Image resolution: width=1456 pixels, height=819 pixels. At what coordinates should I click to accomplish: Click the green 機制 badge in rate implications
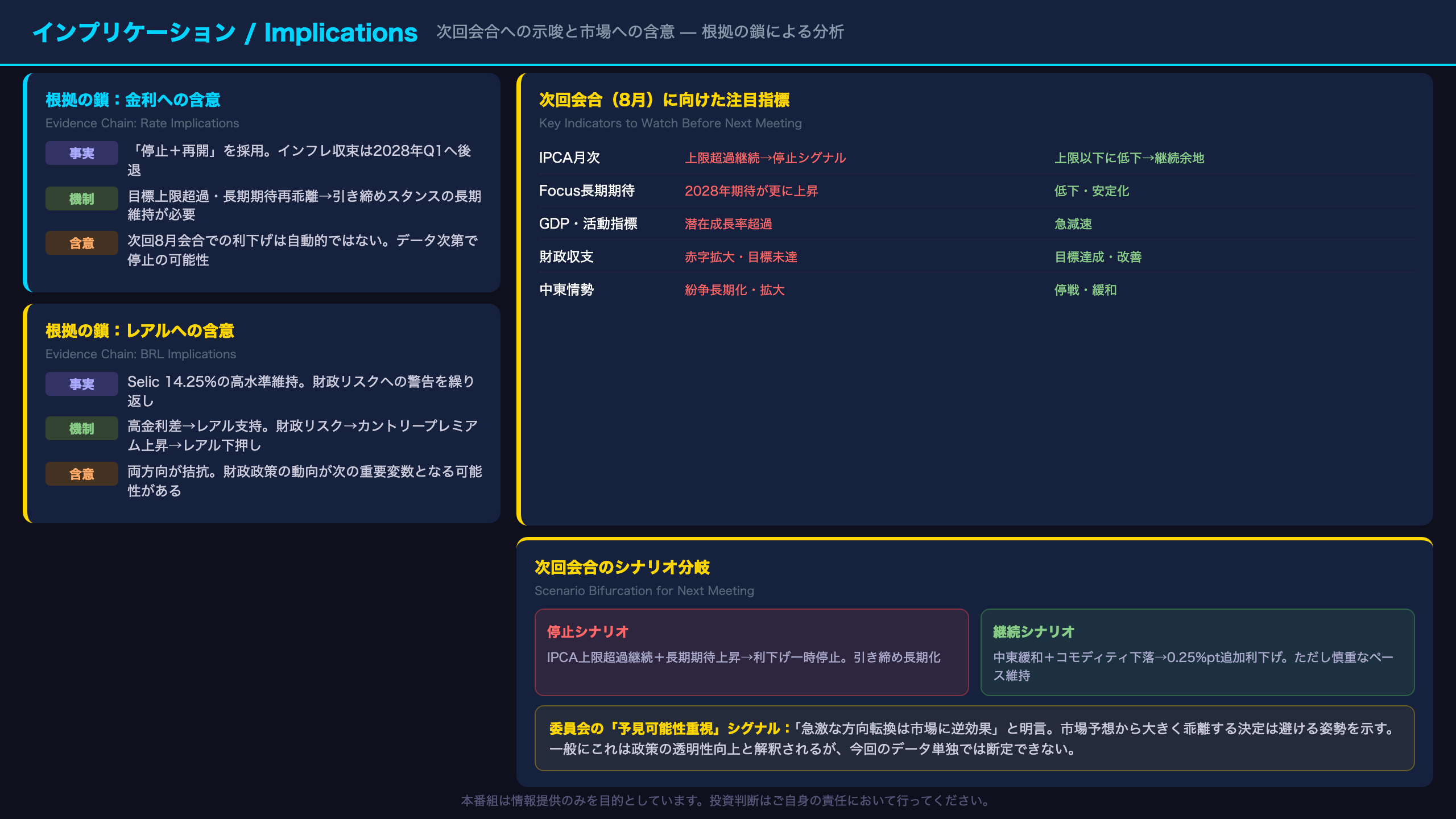pos(82,198)
